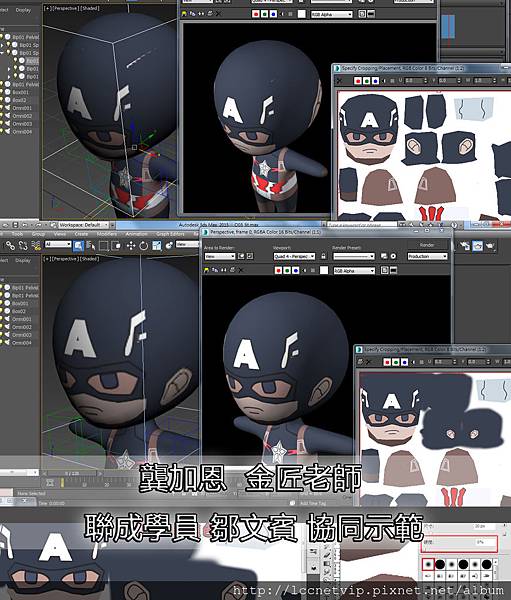
Task: Open the View reference coordinate dropdown
Action: point(186,244)
